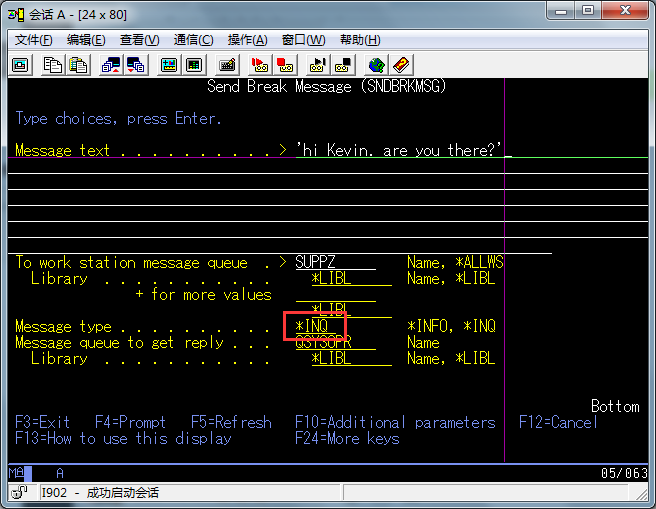This screenshot has height=509, width=656.
Task: Quit macro playback with black square icon
Action: pos(343,65)
